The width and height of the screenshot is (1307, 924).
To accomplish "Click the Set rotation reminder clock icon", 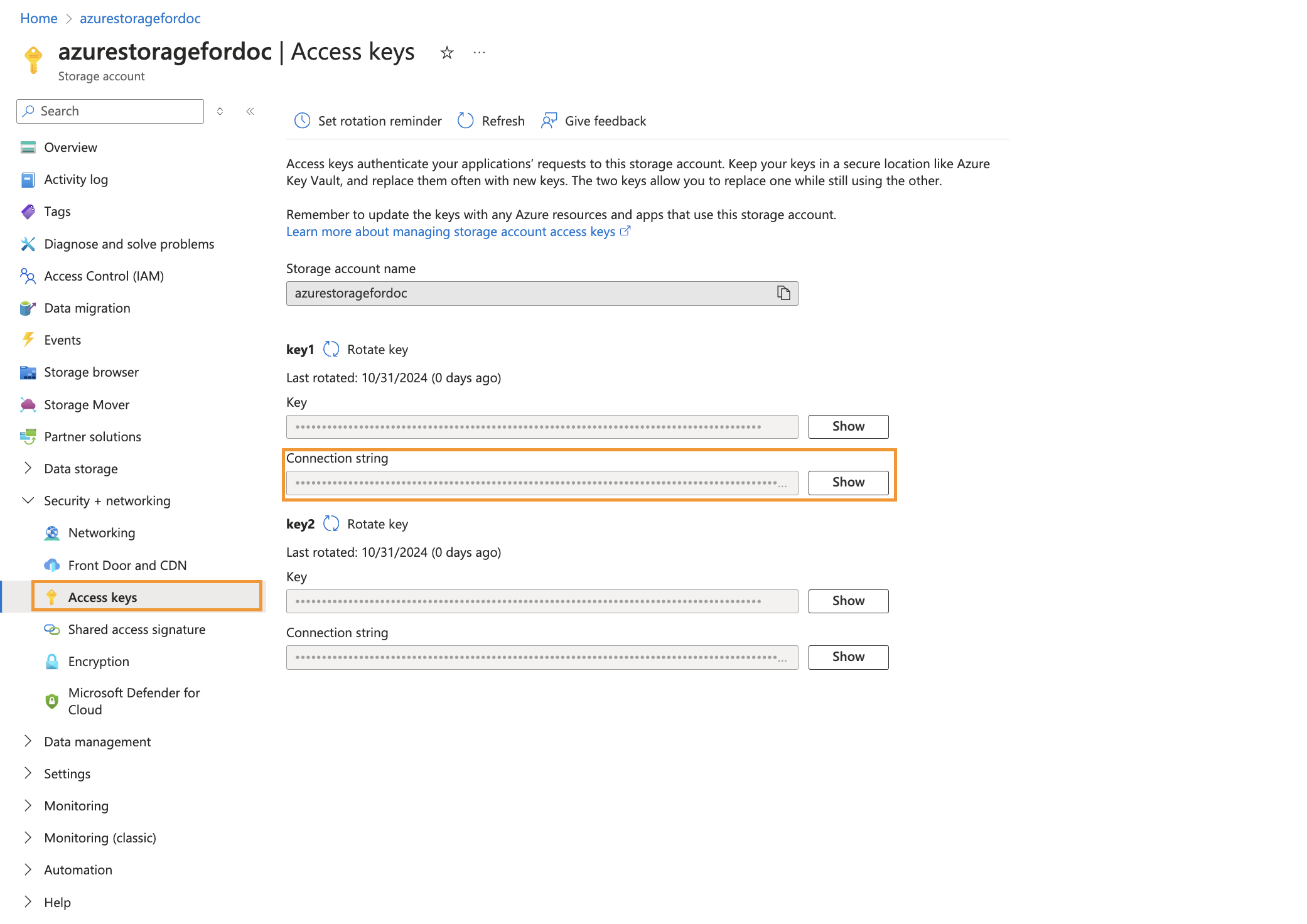I will click(303, 121).
